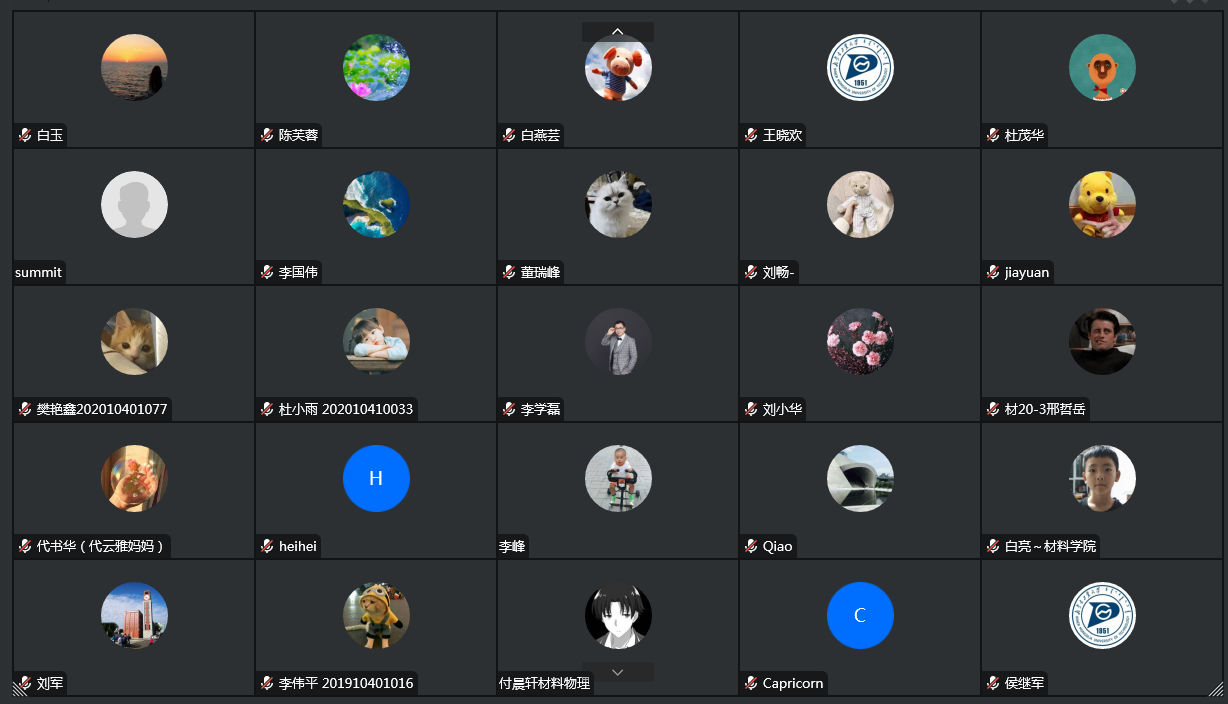
Task: Click the muted mic icon for Qiao
Action: [751, 546]
